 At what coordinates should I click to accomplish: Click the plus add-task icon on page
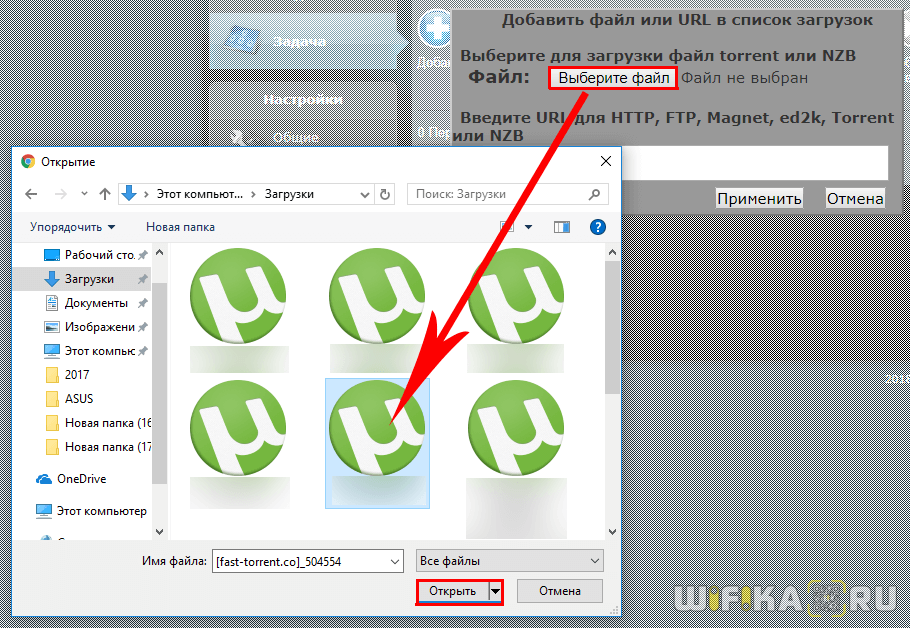click(x=435, y=29)
